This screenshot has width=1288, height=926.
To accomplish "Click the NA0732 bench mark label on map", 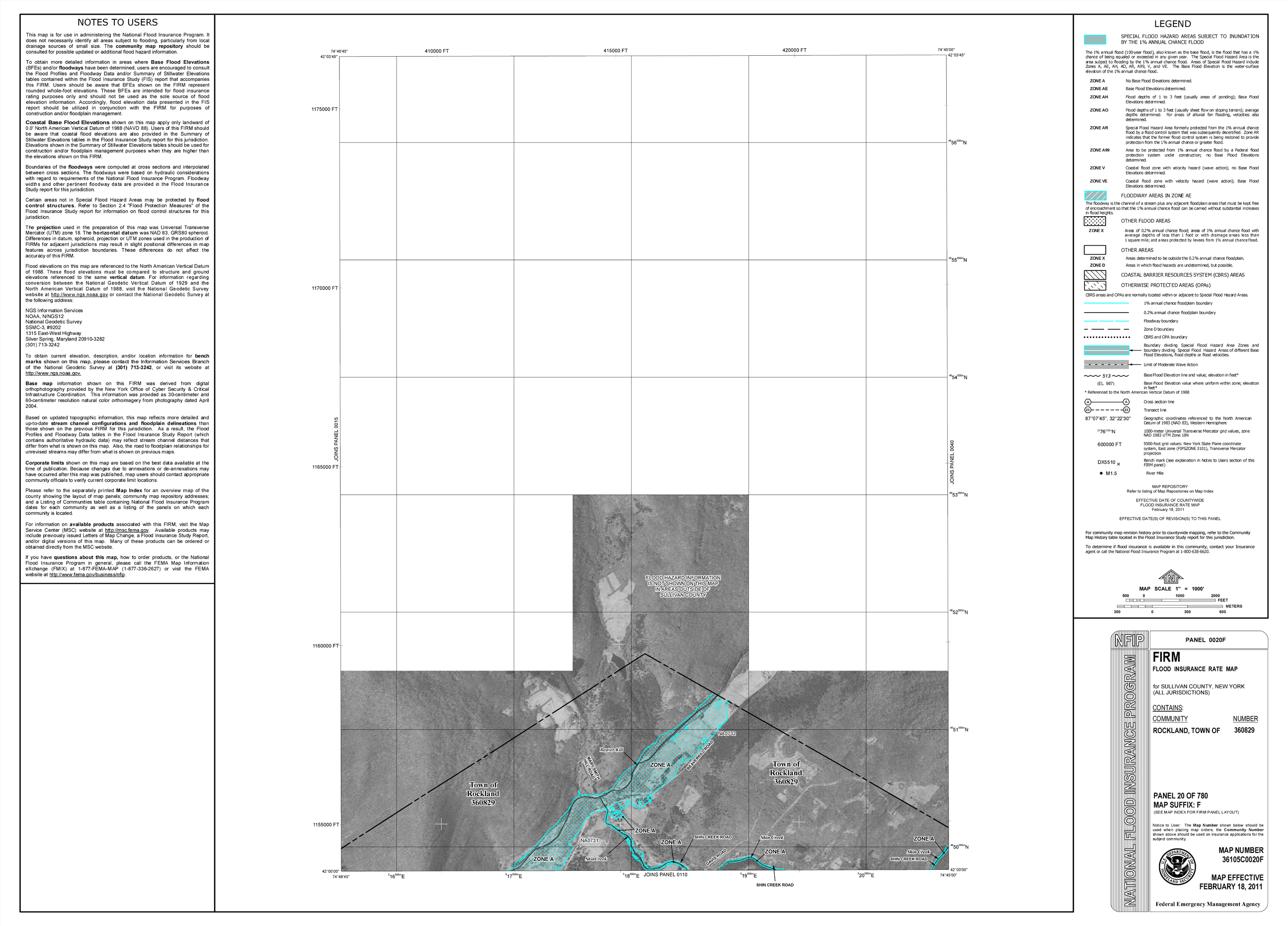I will coord(727,734).
